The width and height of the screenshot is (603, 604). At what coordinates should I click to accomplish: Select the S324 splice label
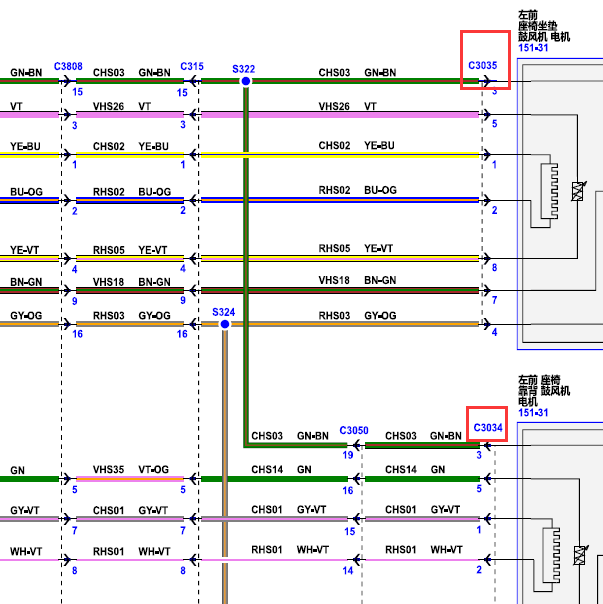tap(223, 312)
